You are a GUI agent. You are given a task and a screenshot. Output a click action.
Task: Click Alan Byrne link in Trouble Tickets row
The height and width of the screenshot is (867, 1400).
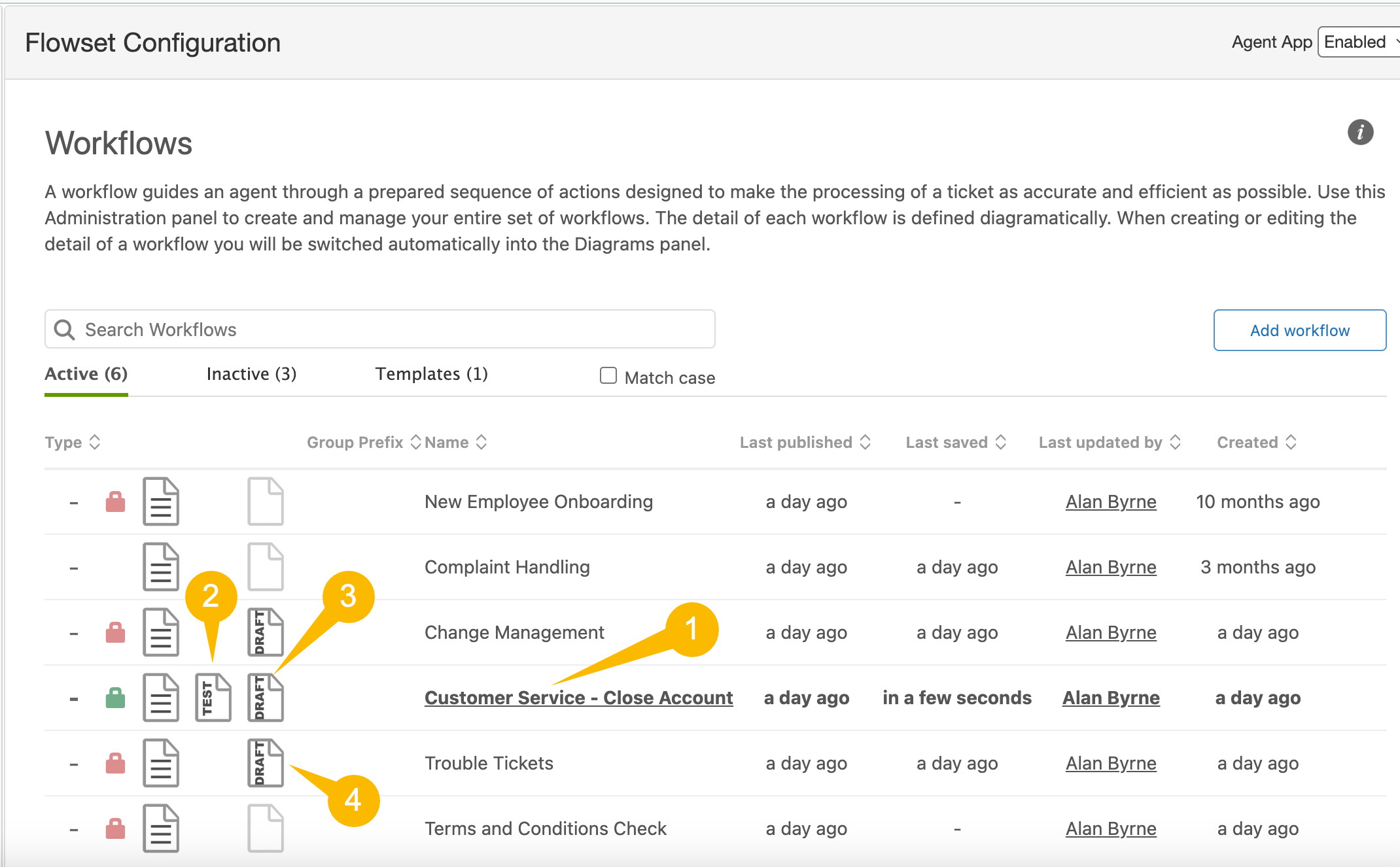tap(1111, 763)
